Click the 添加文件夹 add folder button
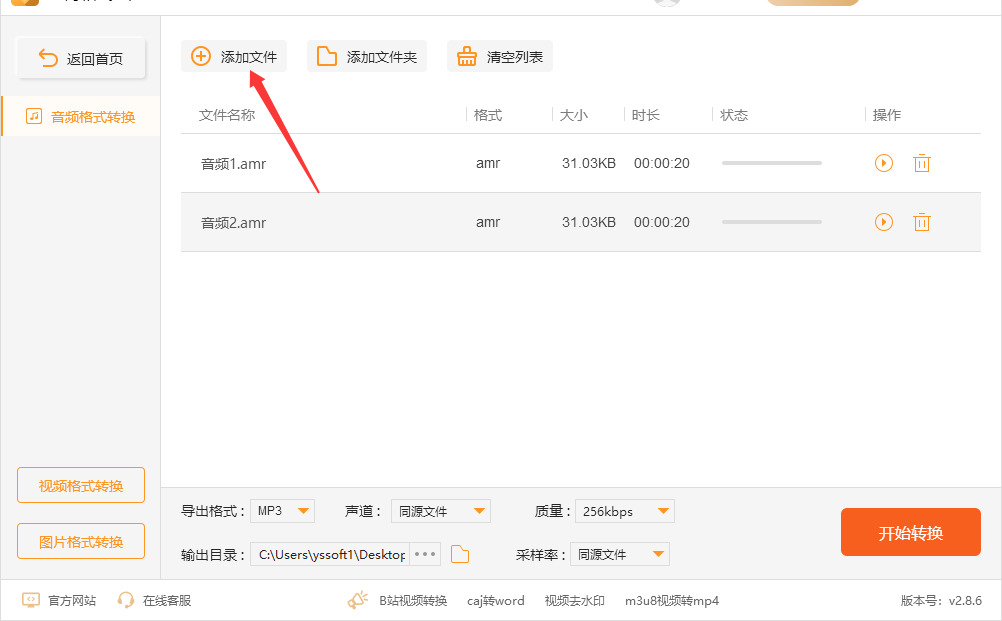1002x621 pixels. click(367, 56)
